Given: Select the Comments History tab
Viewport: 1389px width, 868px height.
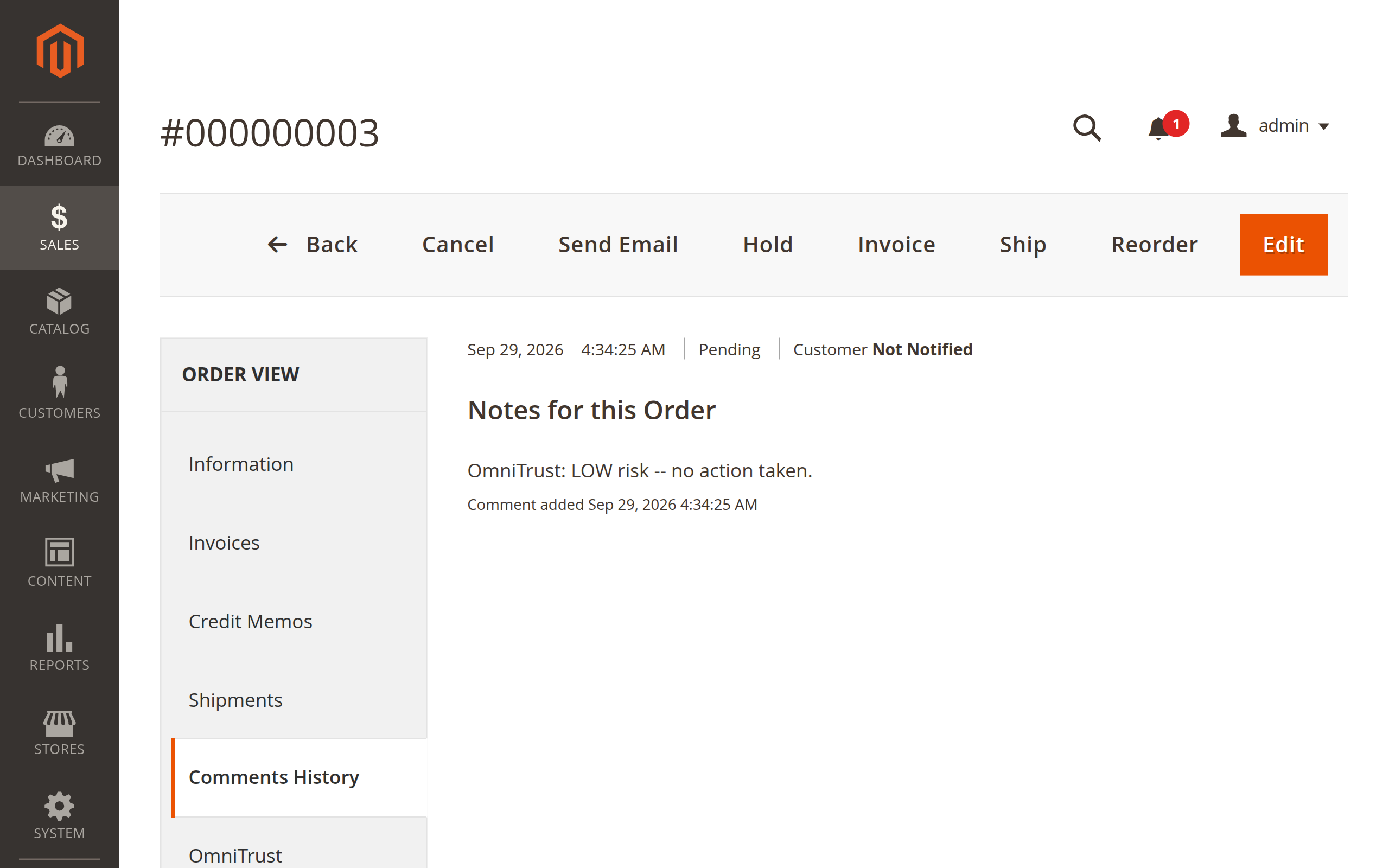Looking at the screenshot, I should [298, 777].
